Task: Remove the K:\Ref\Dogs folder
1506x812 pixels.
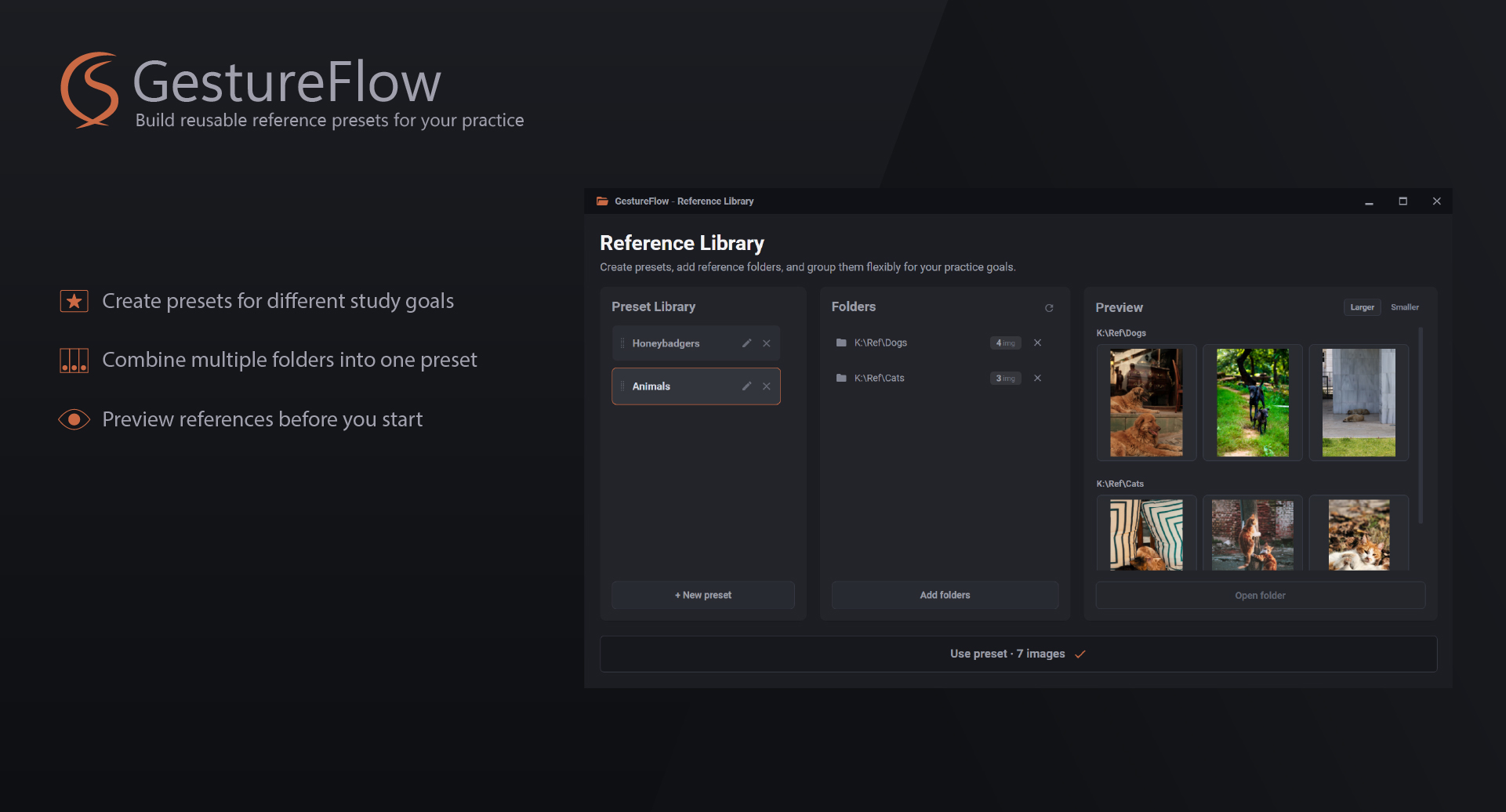Action: (x=1037, y=343)
